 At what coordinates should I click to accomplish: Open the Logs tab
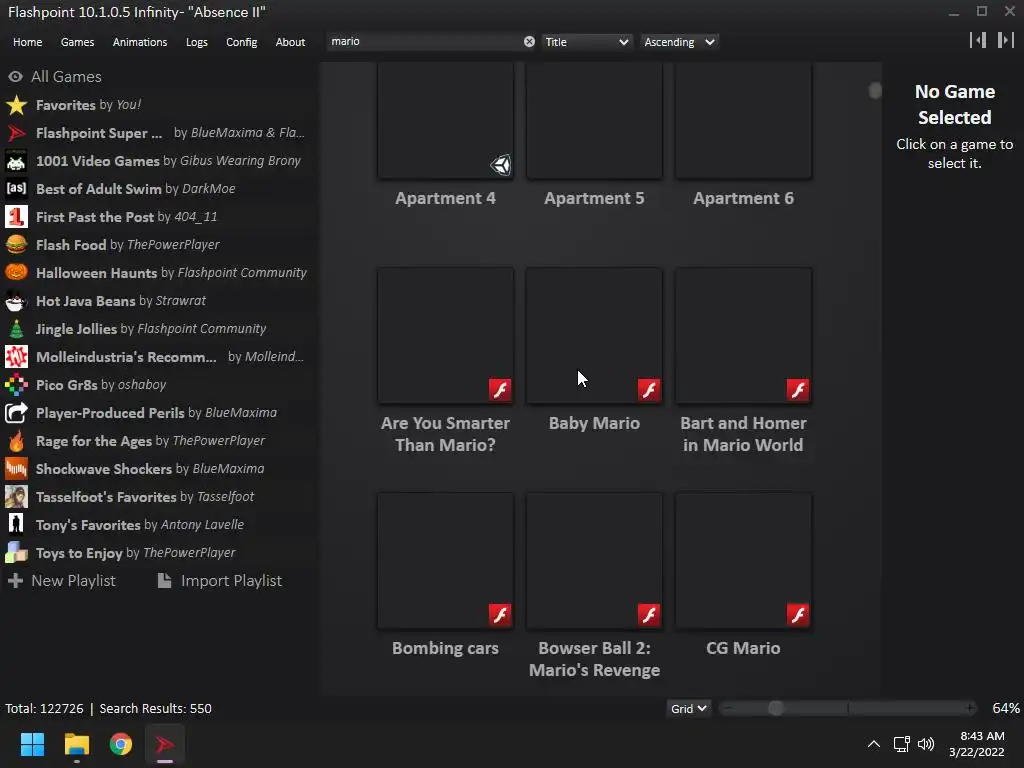point(197,42)
